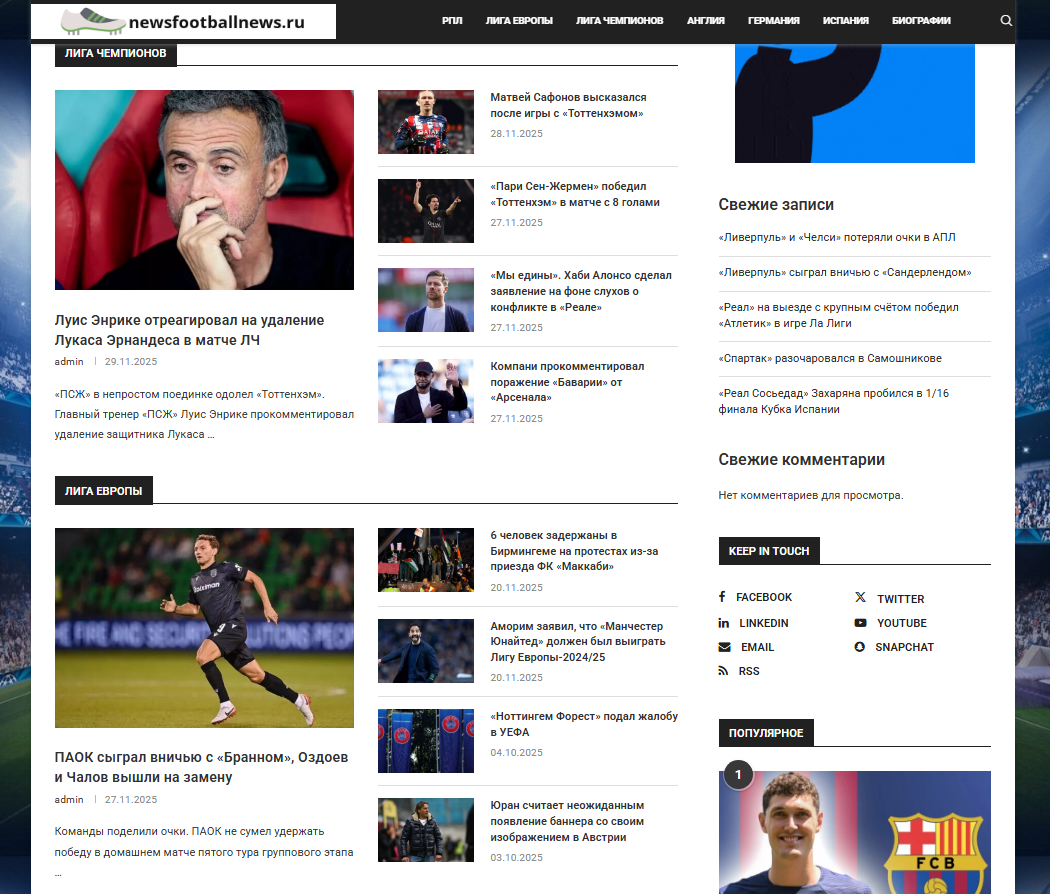Click the Facebook icon in Keep in Touch
1050x894 pixels.
722,596
